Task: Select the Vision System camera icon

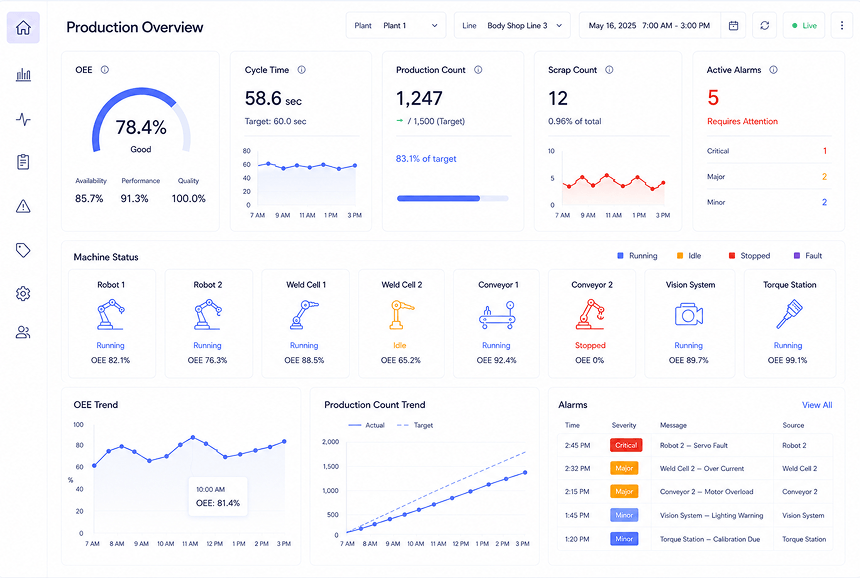Action: tap(689, 315)
